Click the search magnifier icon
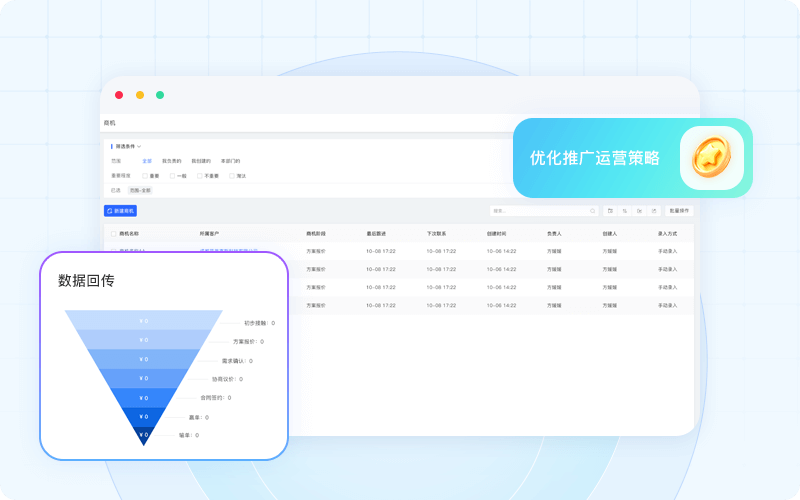The image size is (800, 500). point(593,211)
